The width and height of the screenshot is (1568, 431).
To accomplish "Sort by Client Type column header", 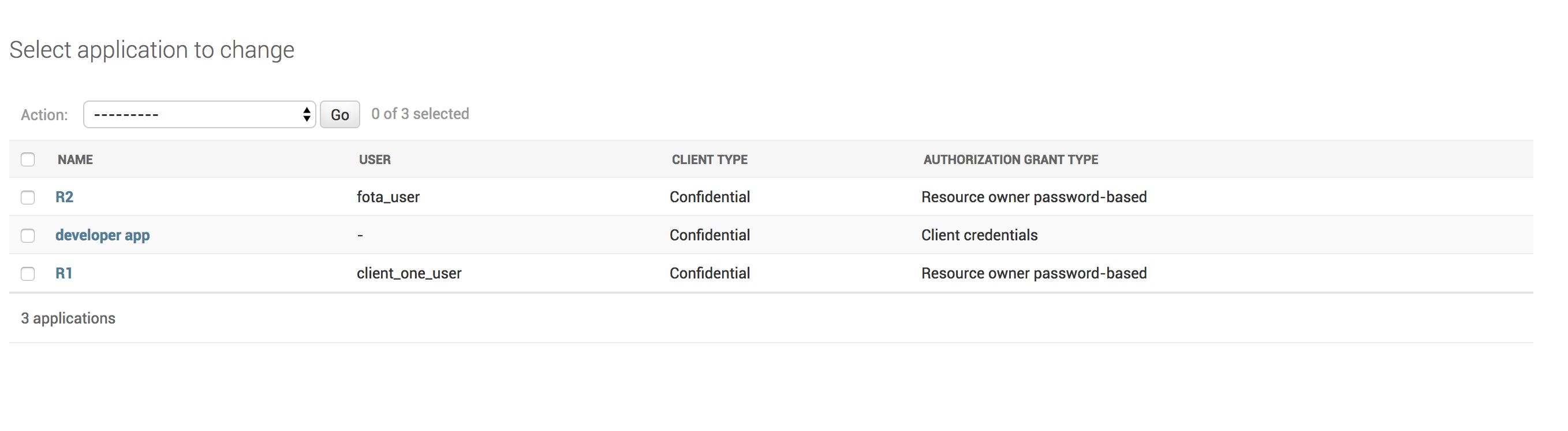I will [709, 159].
